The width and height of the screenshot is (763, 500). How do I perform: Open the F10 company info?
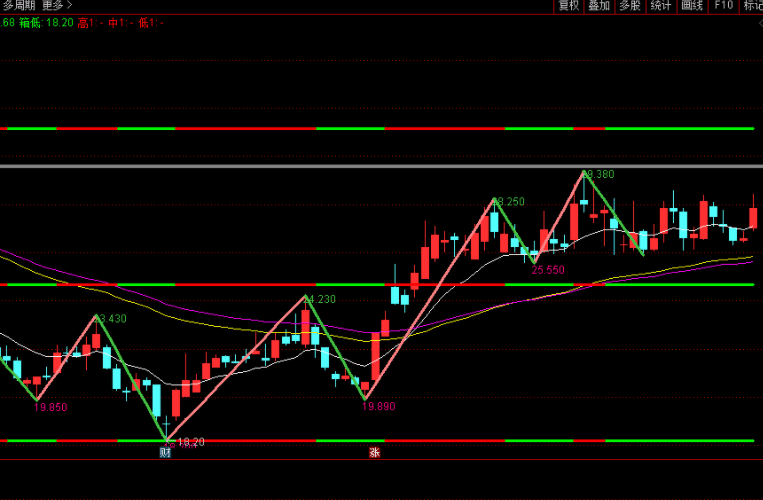(724, 6)
